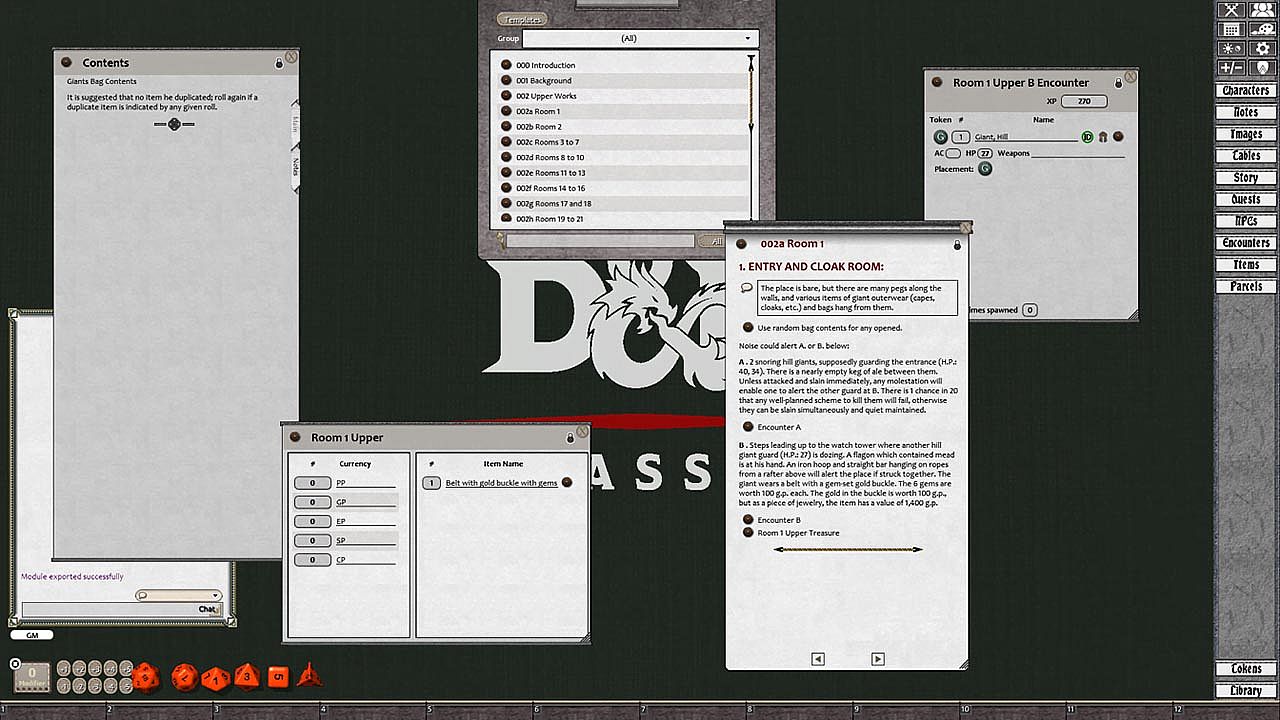This screenshot has width=1280, height=720.
Task: Open the chat speaker mode dropdown
Action: click(x=179, y=596)
